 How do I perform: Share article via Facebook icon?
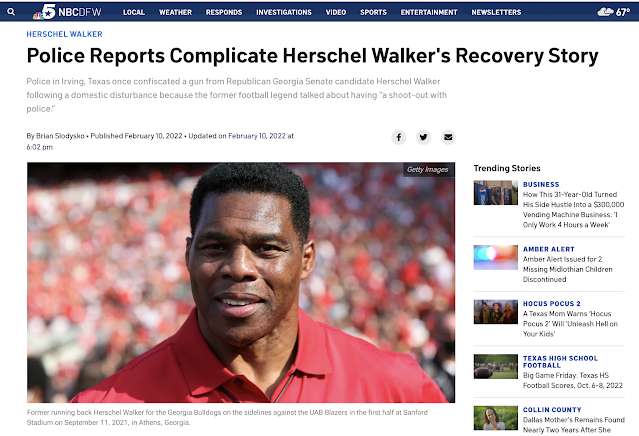tap(399, 137)
